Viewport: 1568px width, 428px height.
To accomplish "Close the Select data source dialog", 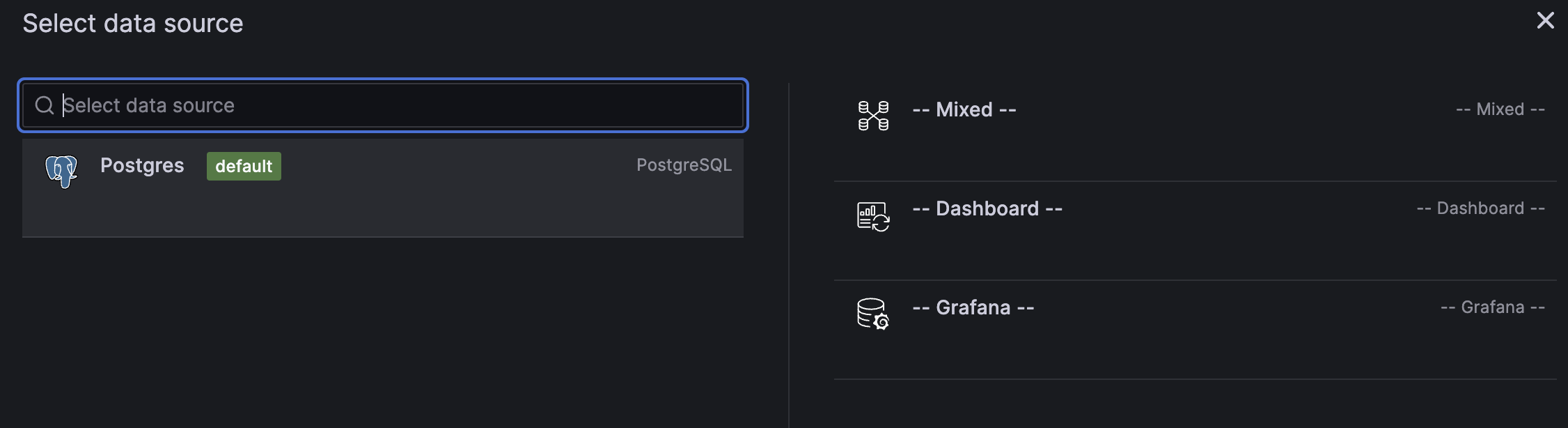I will coord(1546,21).
